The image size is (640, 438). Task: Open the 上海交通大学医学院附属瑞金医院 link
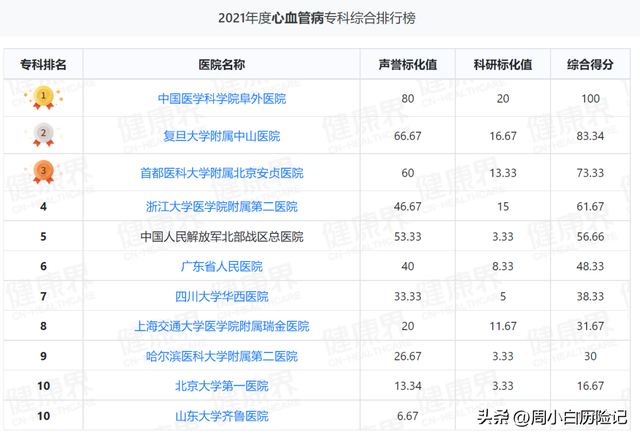[222, 326]
